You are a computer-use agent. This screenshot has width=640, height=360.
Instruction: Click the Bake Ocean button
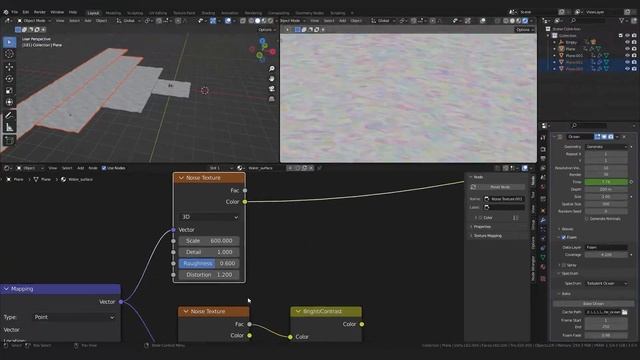pos(593,304)
